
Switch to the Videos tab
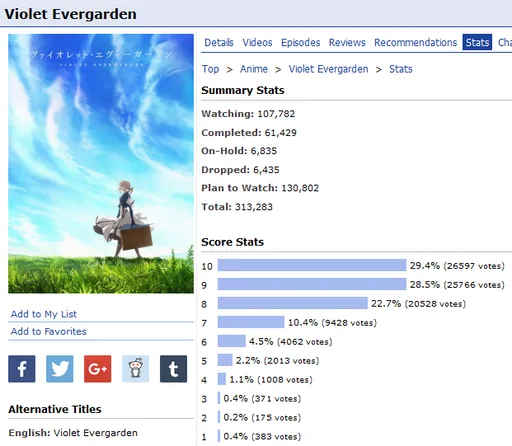(257, 42)
